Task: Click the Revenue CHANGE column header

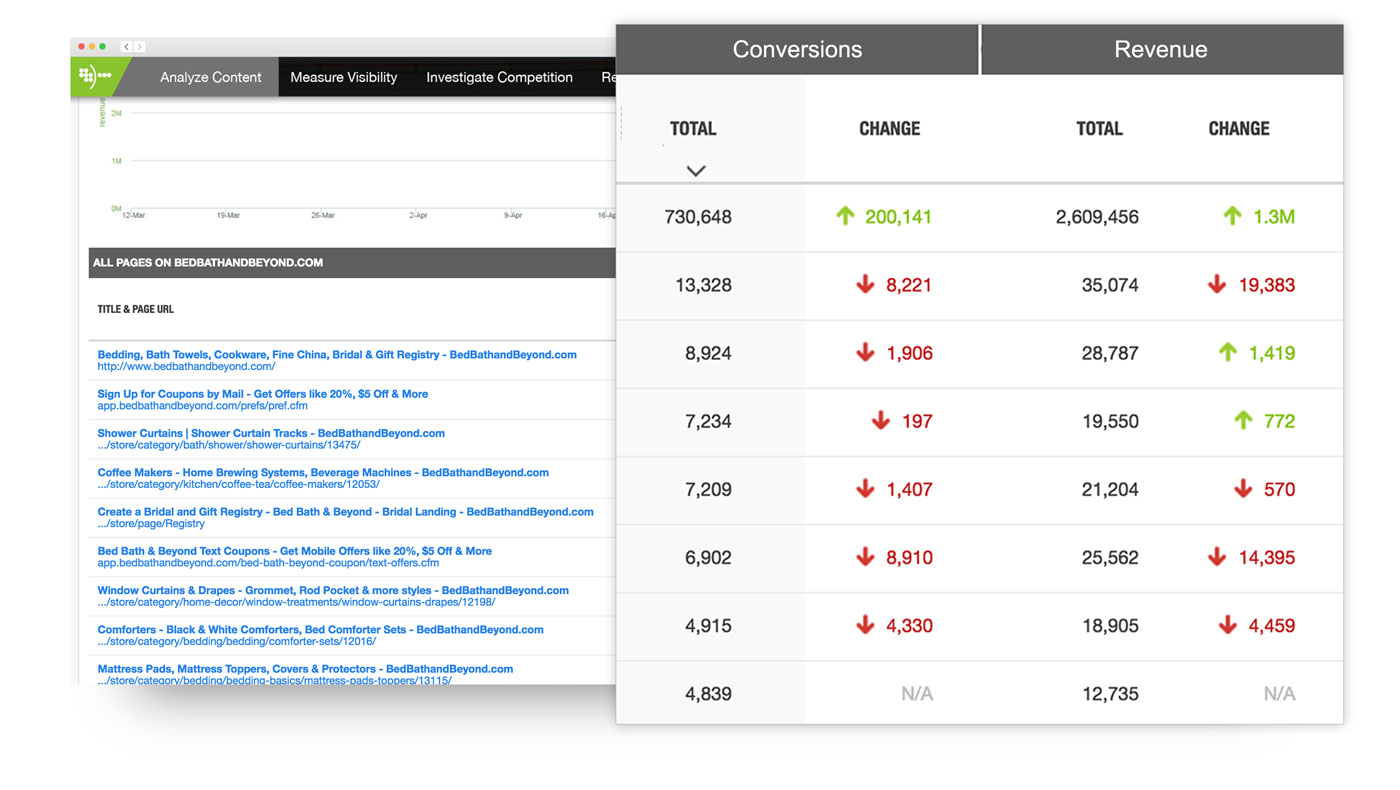Action: pos(1239,129)
